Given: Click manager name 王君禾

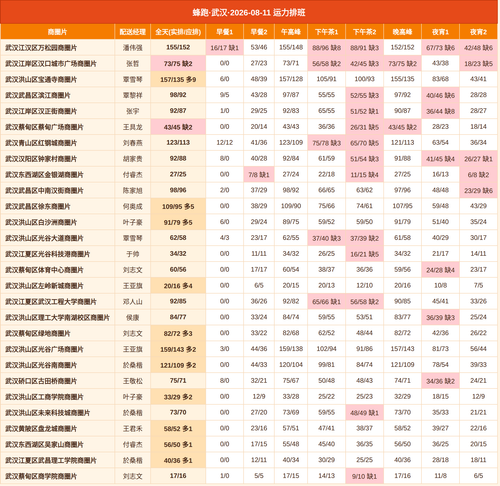Looking at the screenshot, I should (133, 429).
